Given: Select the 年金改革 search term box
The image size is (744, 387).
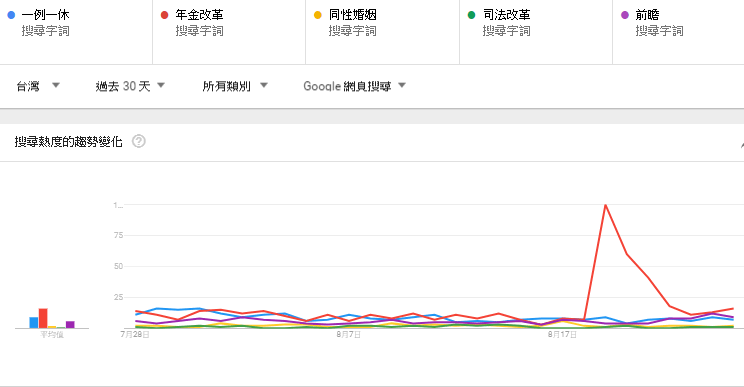Looking at the screenshot, I should tap(229, 32).
